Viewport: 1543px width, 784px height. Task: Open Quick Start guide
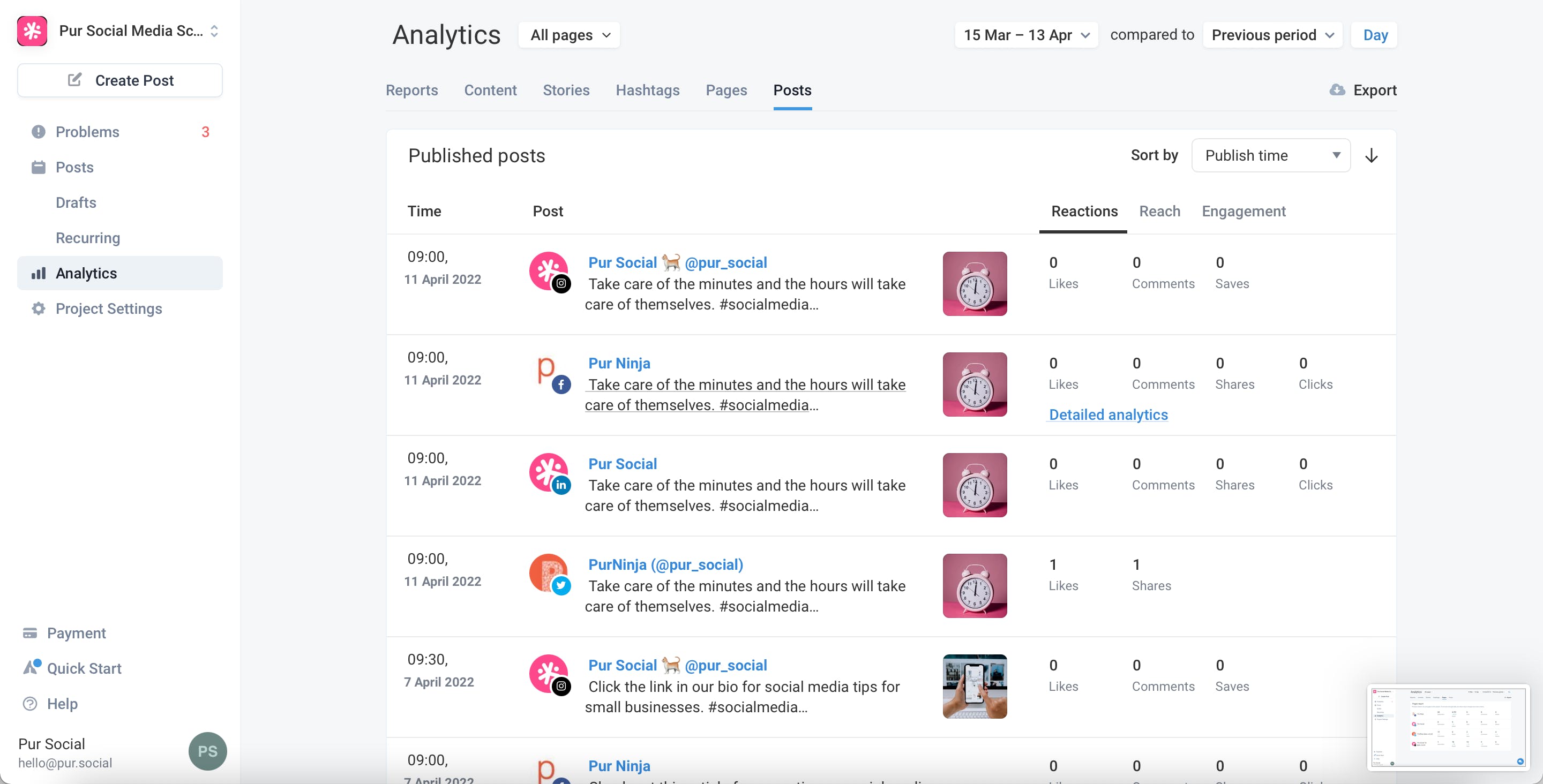(x=85, y=668)
